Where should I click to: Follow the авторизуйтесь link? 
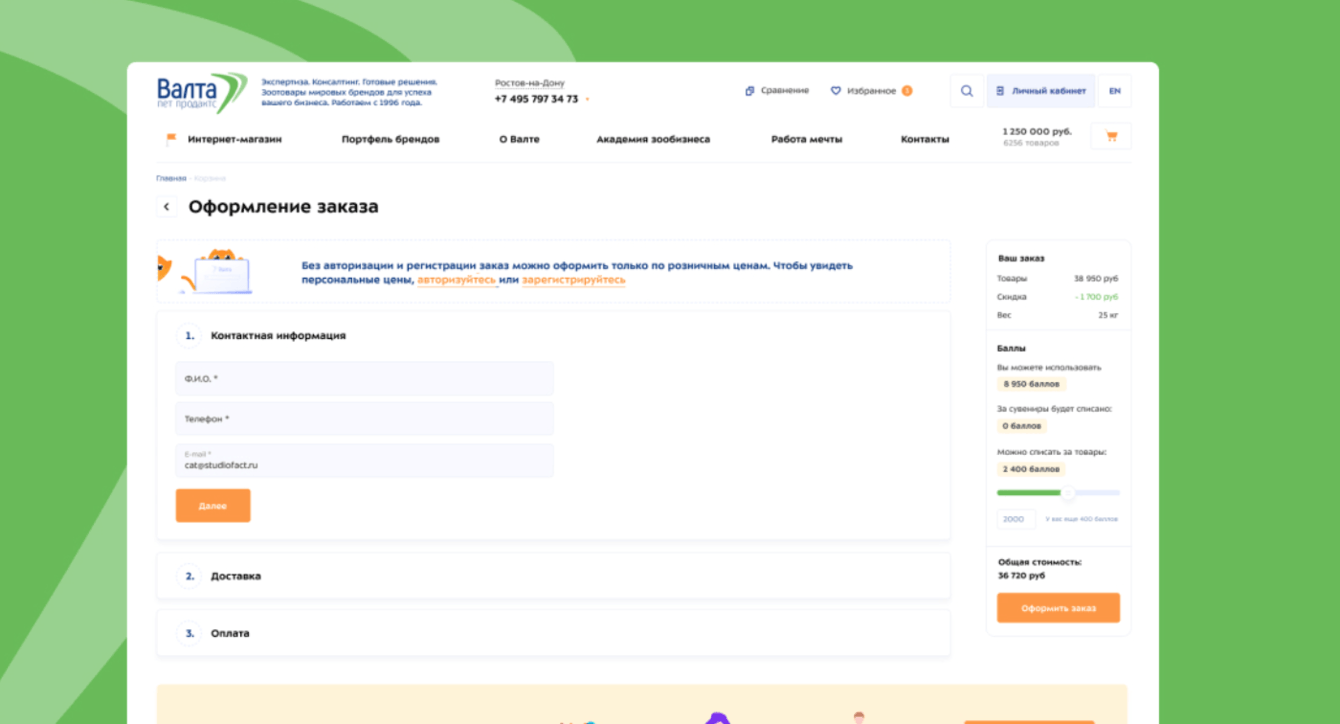tap(457, 280)
